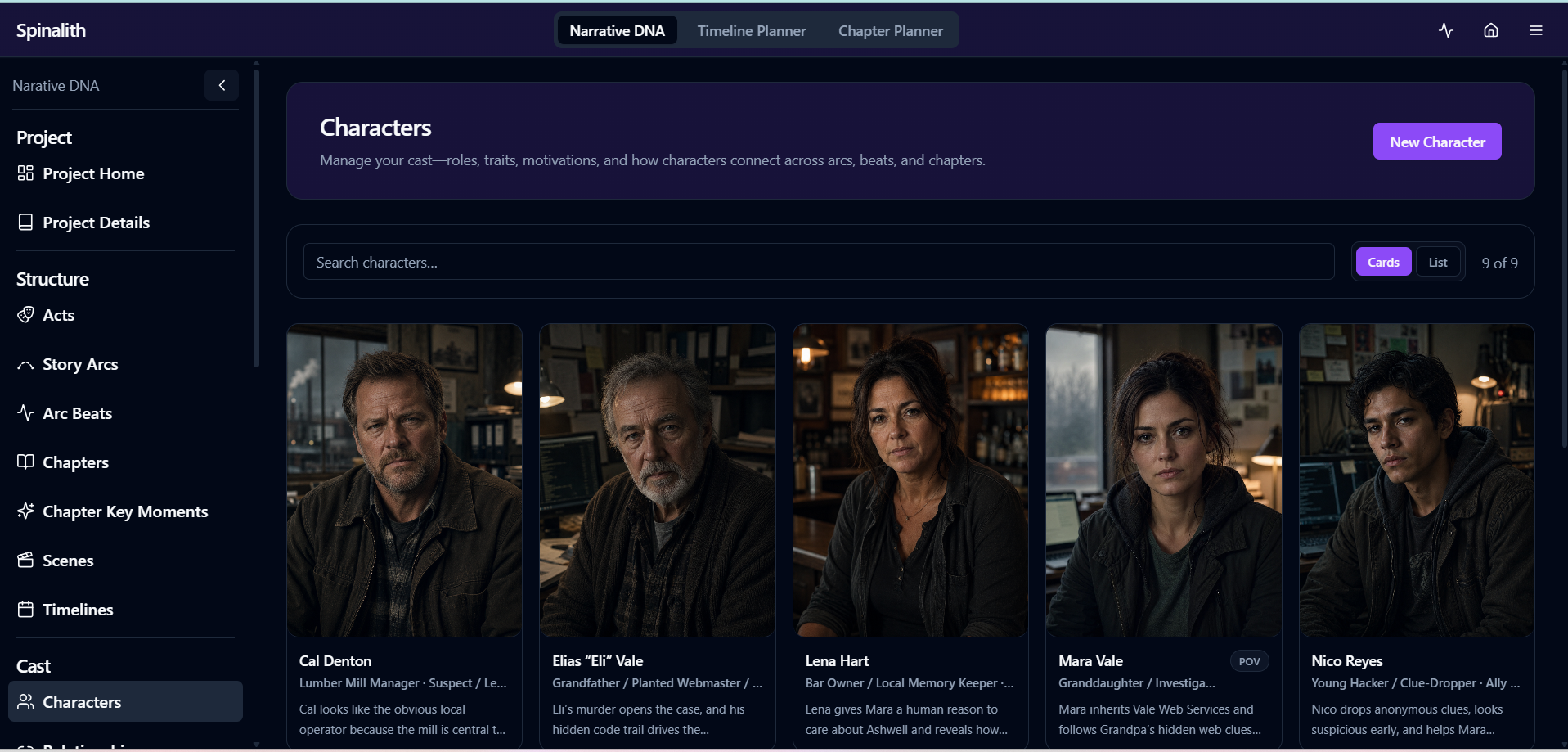Click the Chapter Key Moments sparkle icon
1568x752 pixels.
tap(25, 511)
